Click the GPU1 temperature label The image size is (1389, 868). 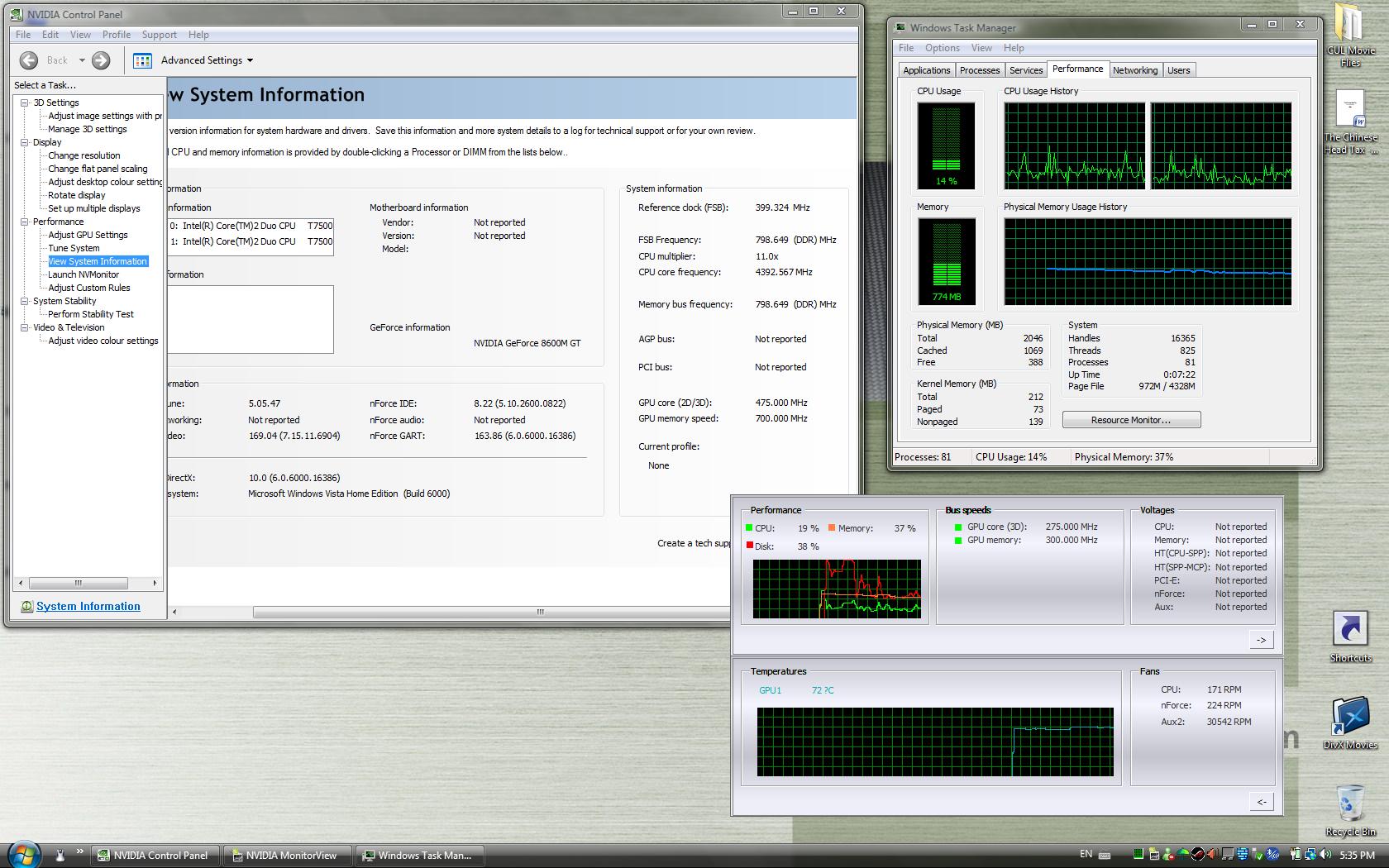pyautogui.click(x=770, y=690)
